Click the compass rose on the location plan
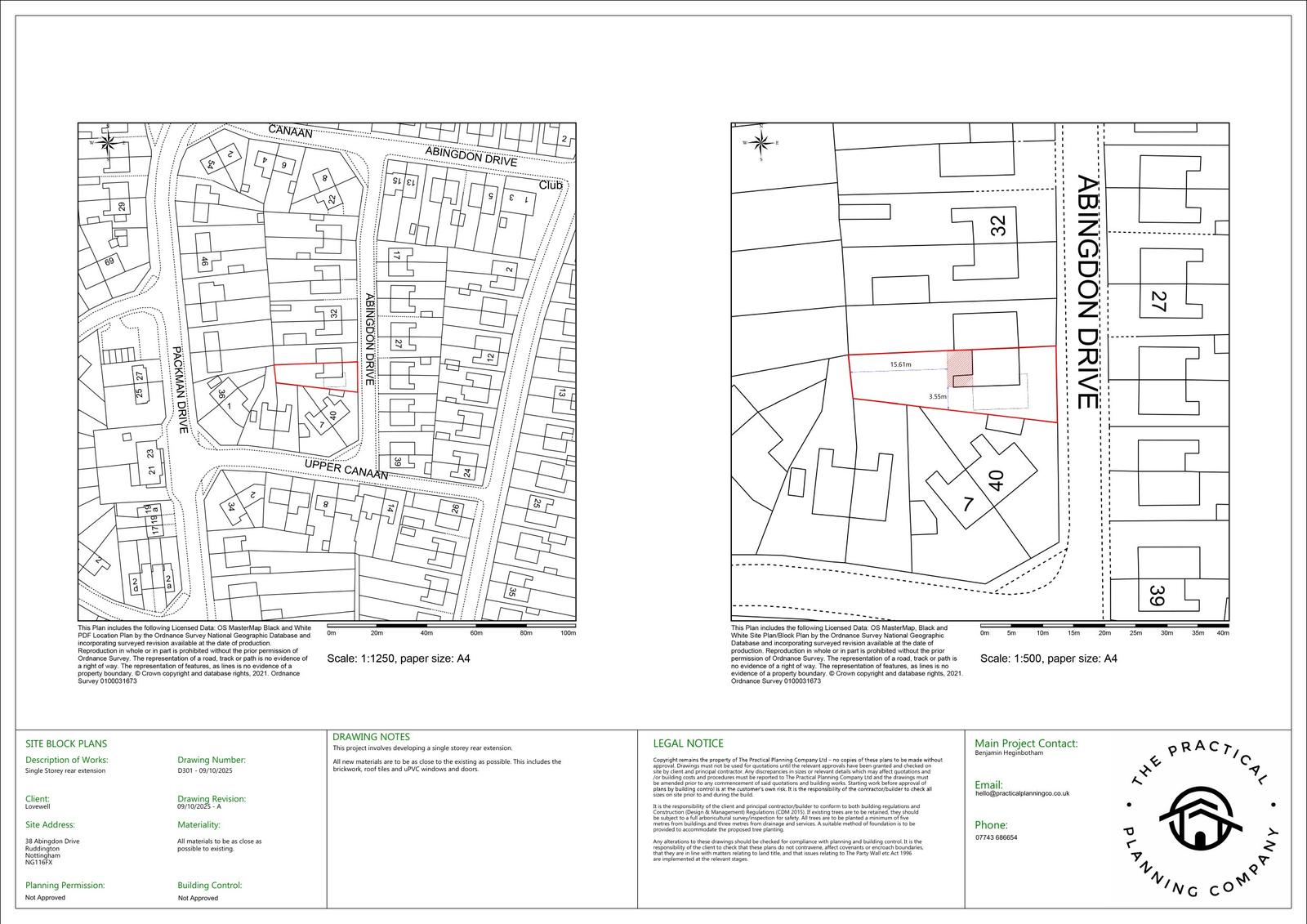Viewport: 1307px width, 924px height. tap(107, 143)
